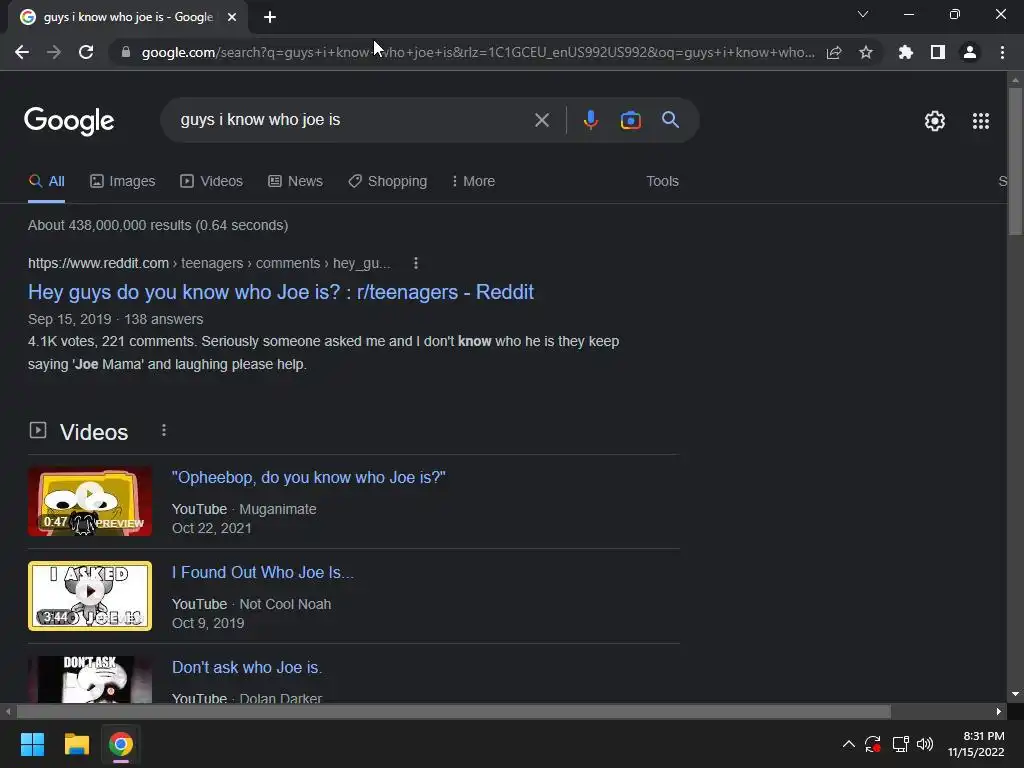Open the Videos section options three dots
This screenshot has width=1024, height=768.
[164, 430]
